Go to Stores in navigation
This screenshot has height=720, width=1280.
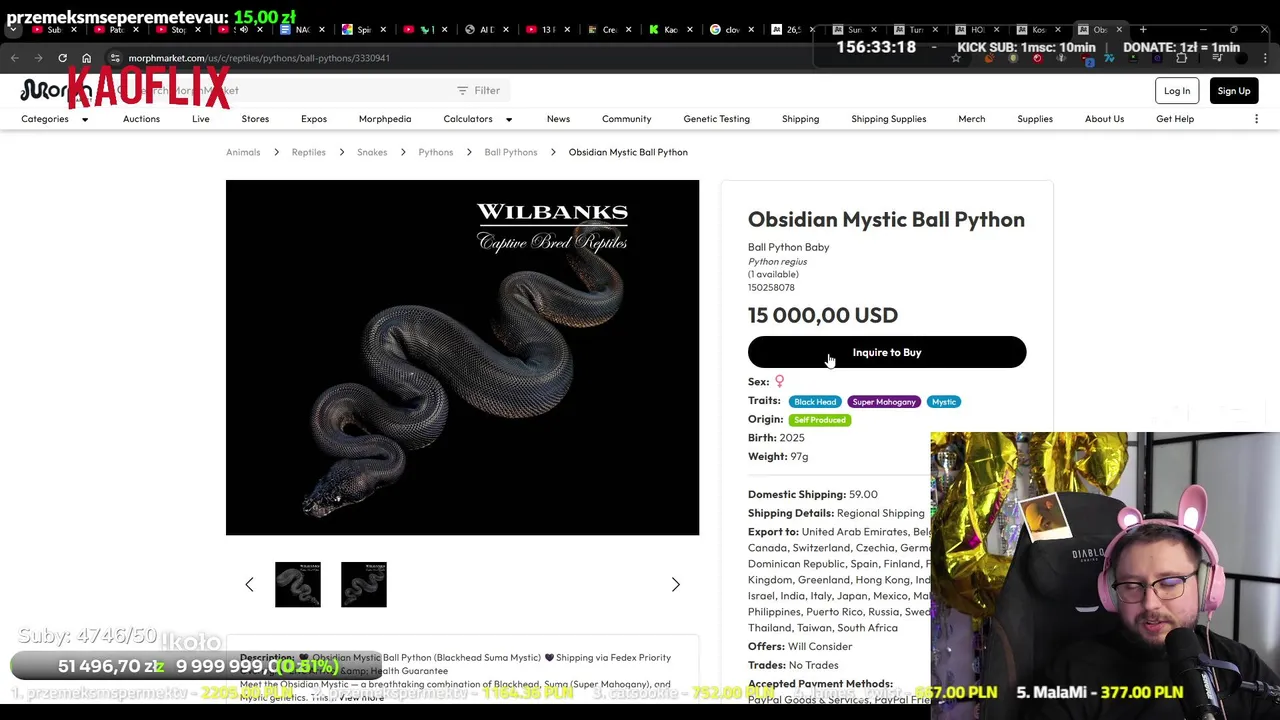(255, 119)
